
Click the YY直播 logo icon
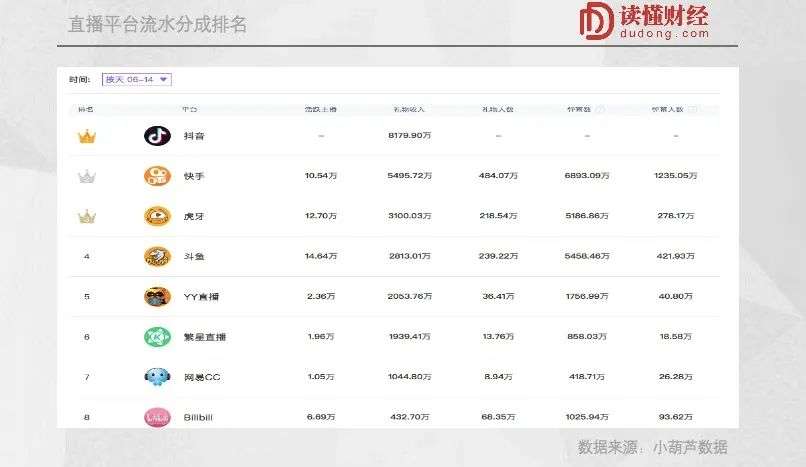(157, 296)
